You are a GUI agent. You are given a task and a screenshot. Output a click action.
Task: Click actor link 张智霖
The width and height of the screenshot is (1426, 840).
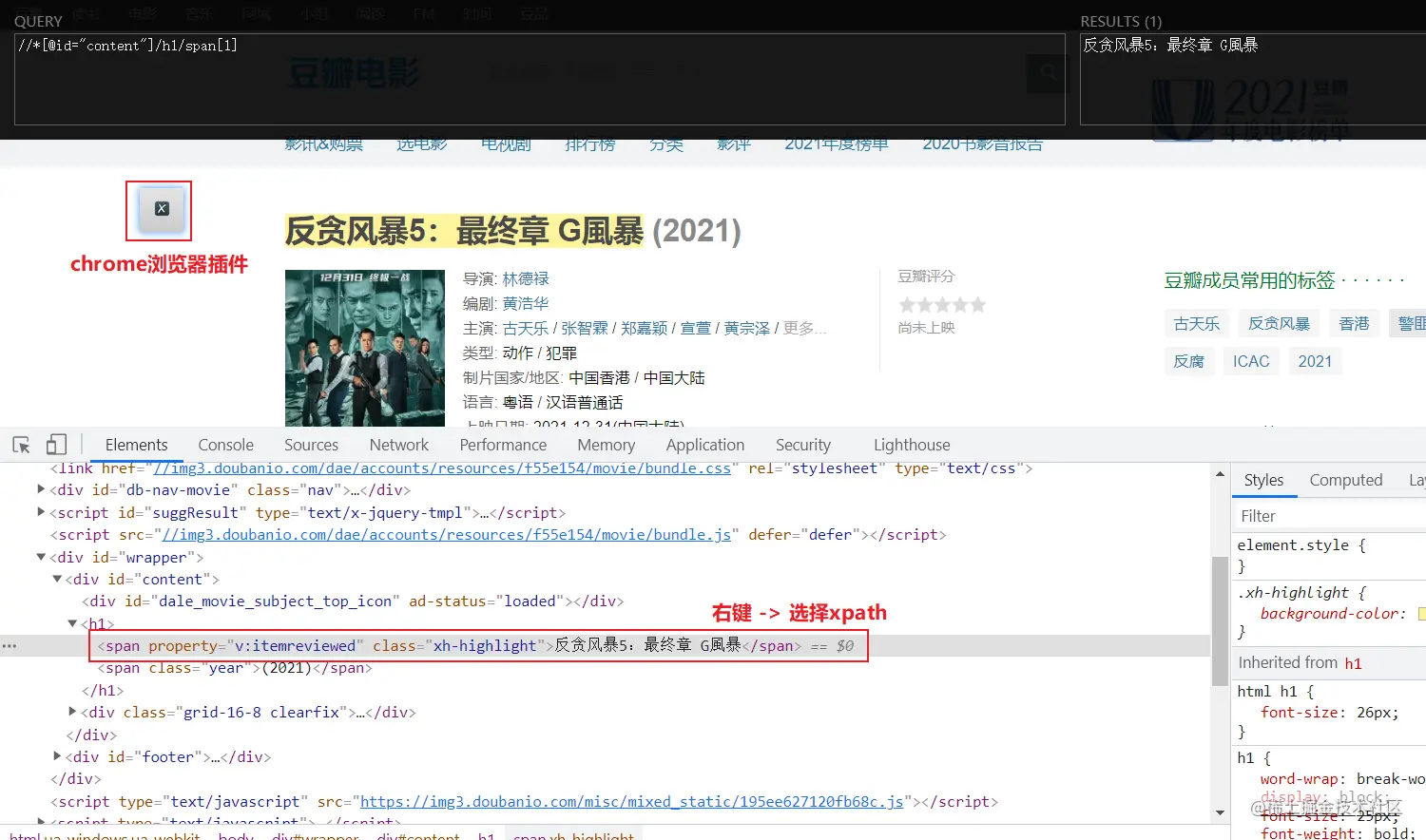[585, 328]
